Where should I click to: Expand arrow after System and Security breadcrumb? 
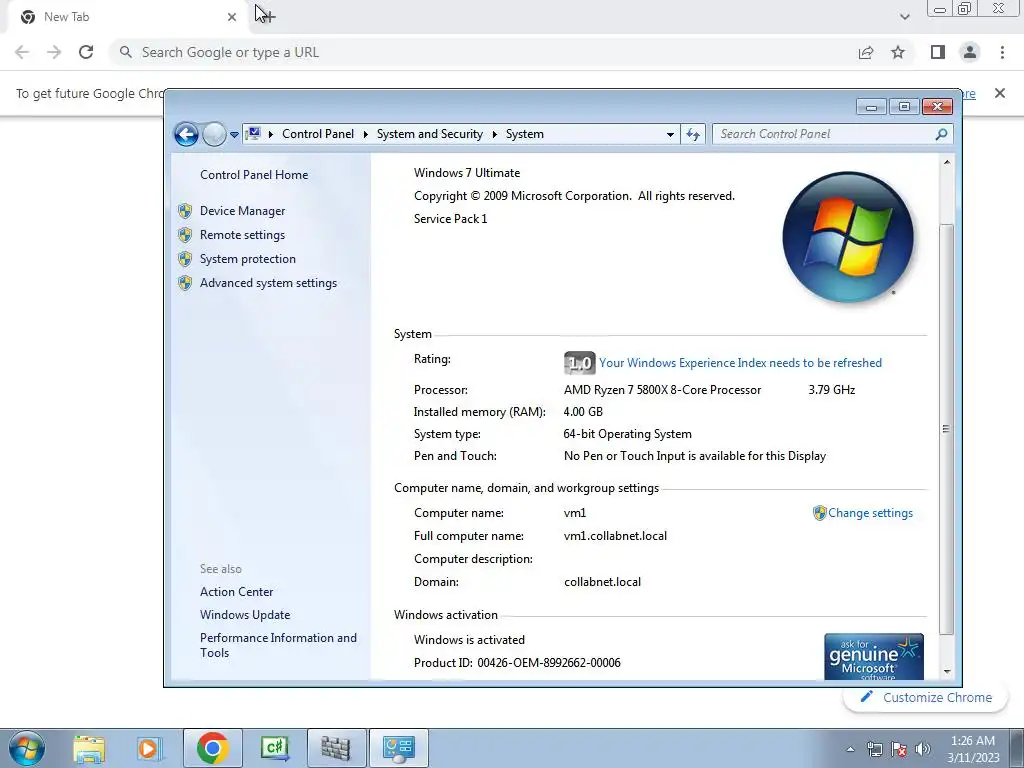click(x=494, y=135)
